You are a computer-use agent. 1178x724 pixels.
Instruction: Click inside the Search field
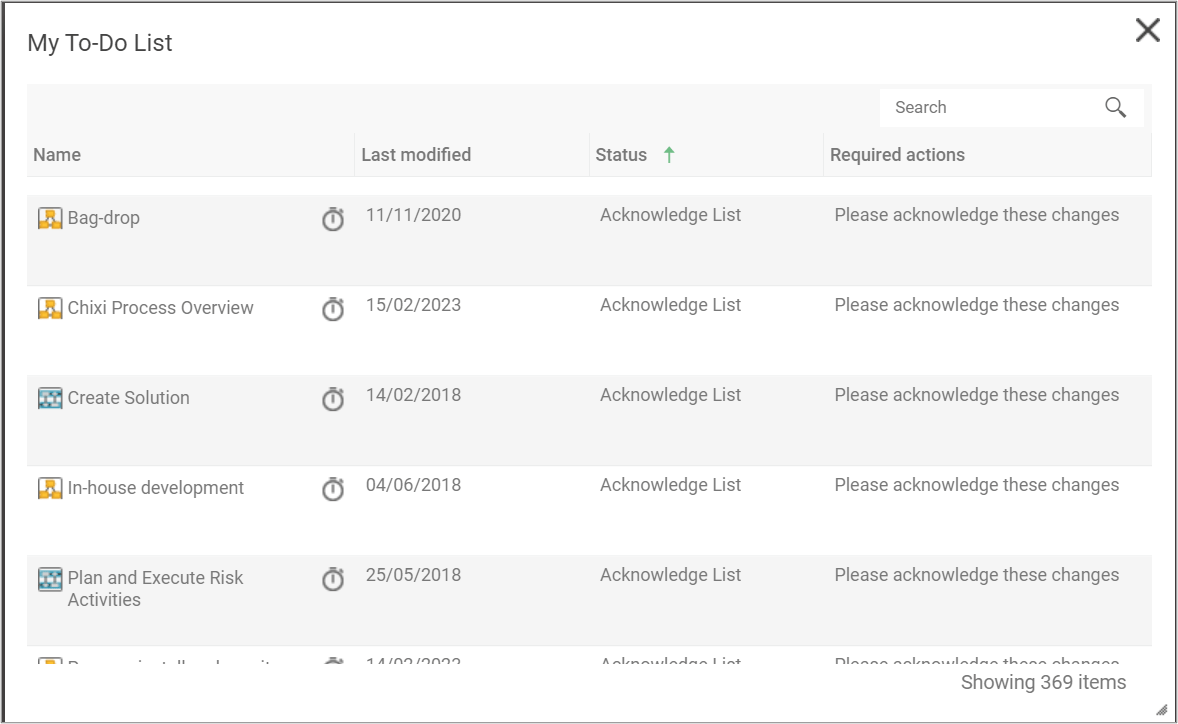(x=980, y=107)
